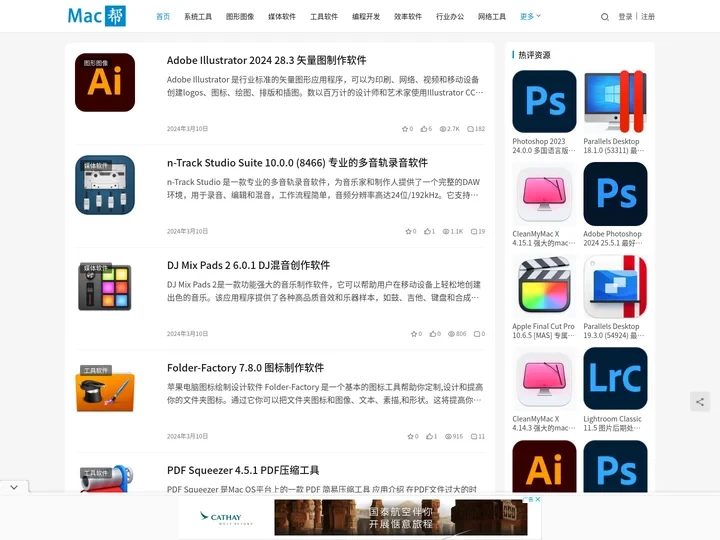Click the Cathay Pacific ad banner image
This screenshot has height=540, width=720.
[x=401, y=518]
